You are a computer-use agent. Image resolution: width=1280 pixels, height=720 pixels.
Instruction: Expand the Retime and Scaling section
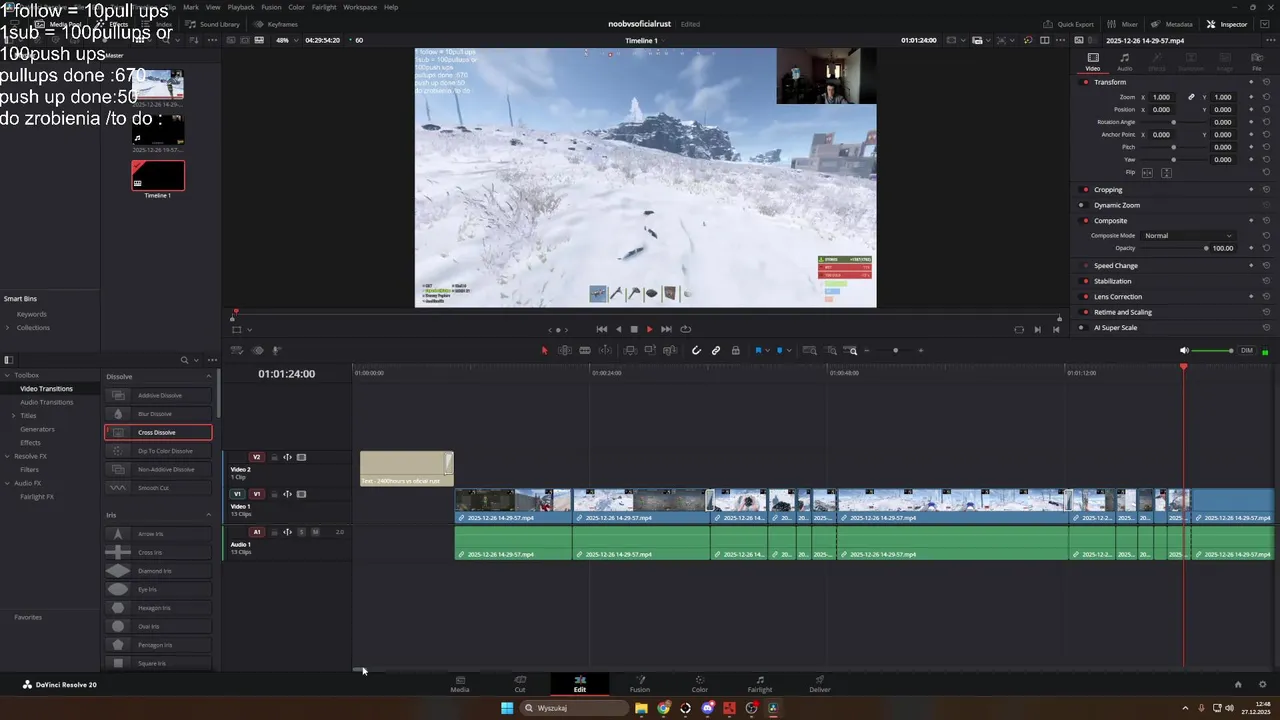[1123, 312]
